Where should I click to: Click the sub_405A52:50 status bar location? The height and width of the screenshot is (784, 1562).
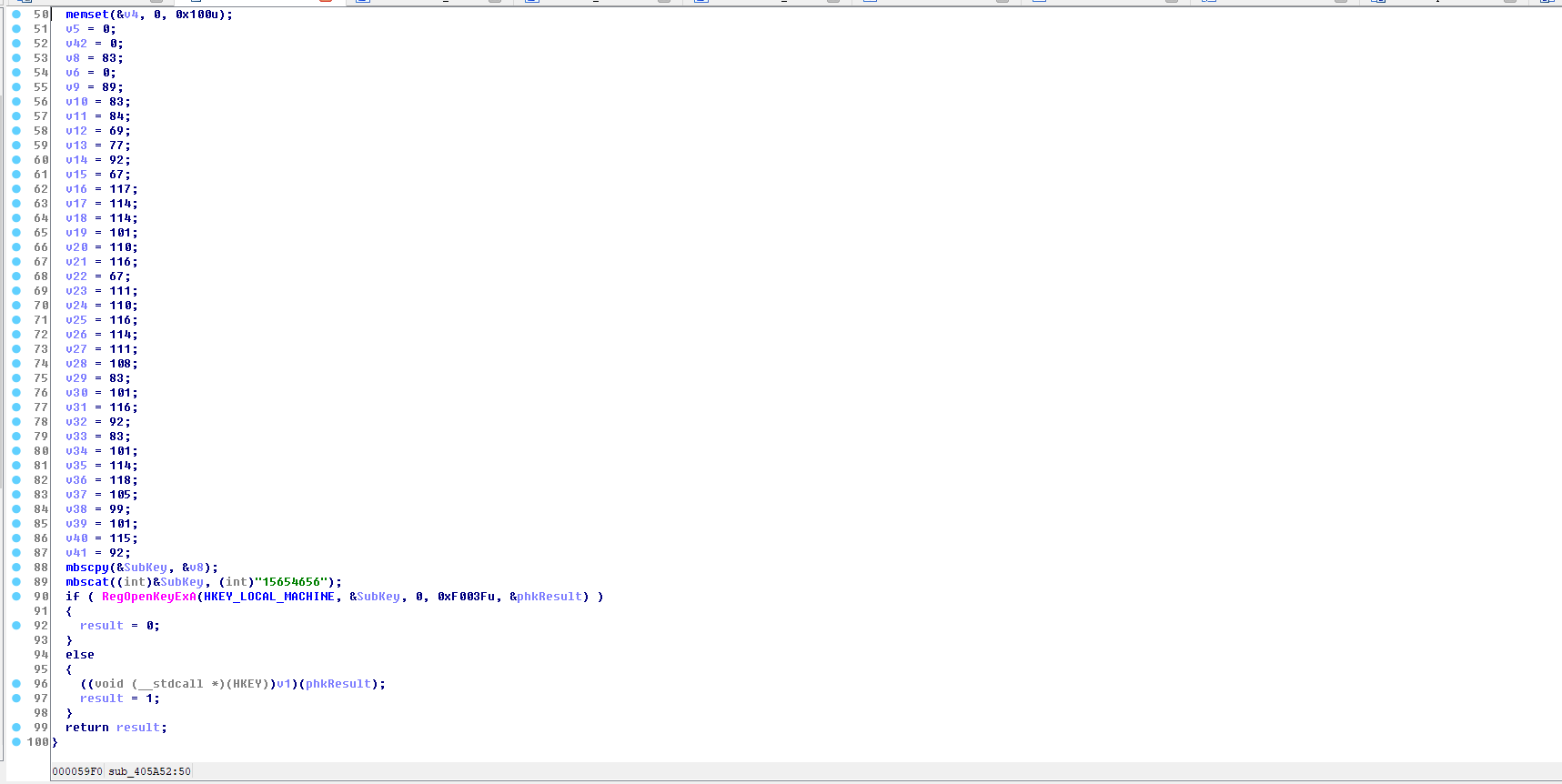(149, 771)
